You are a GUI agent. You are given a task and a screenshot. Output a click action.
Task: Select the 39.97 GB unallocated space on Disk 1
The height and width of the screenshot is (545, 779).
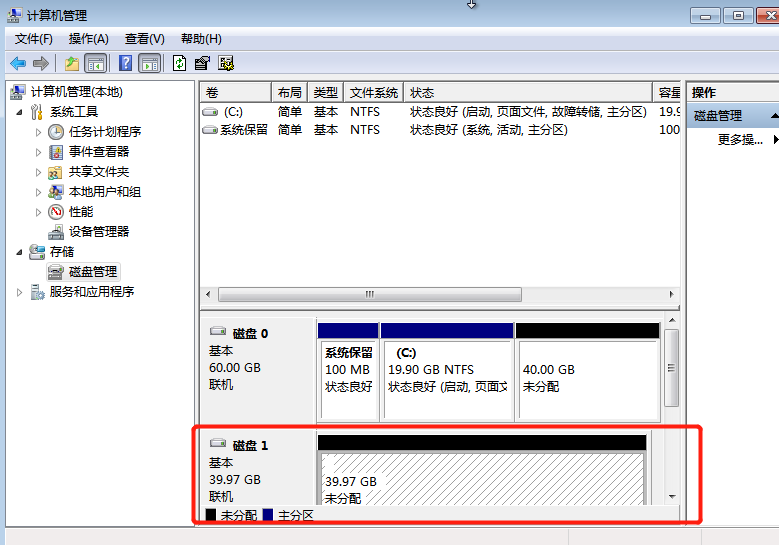482,470
